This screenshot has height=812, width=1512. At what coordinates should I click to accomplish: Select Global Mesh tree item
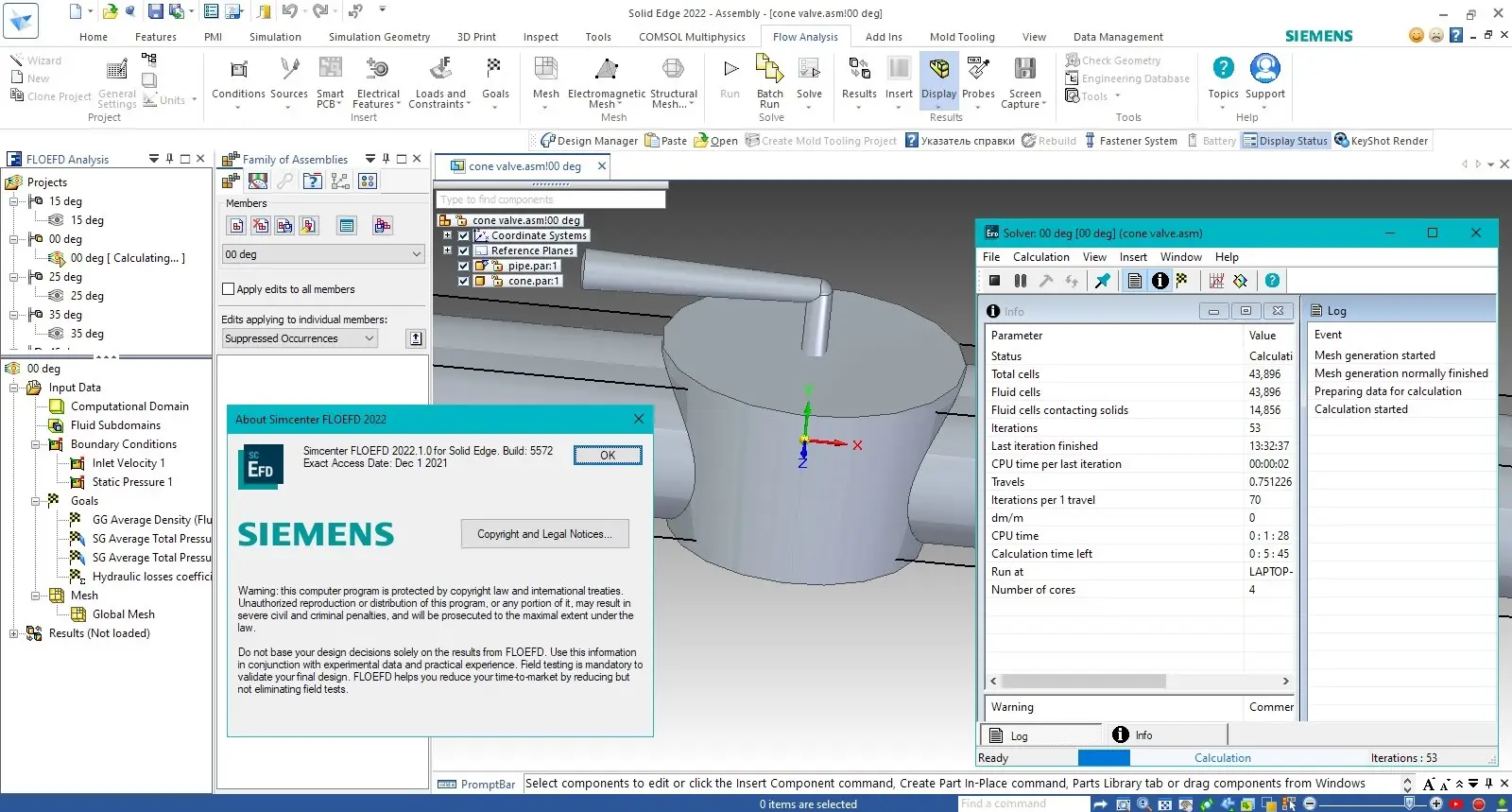tap(124, 614)
